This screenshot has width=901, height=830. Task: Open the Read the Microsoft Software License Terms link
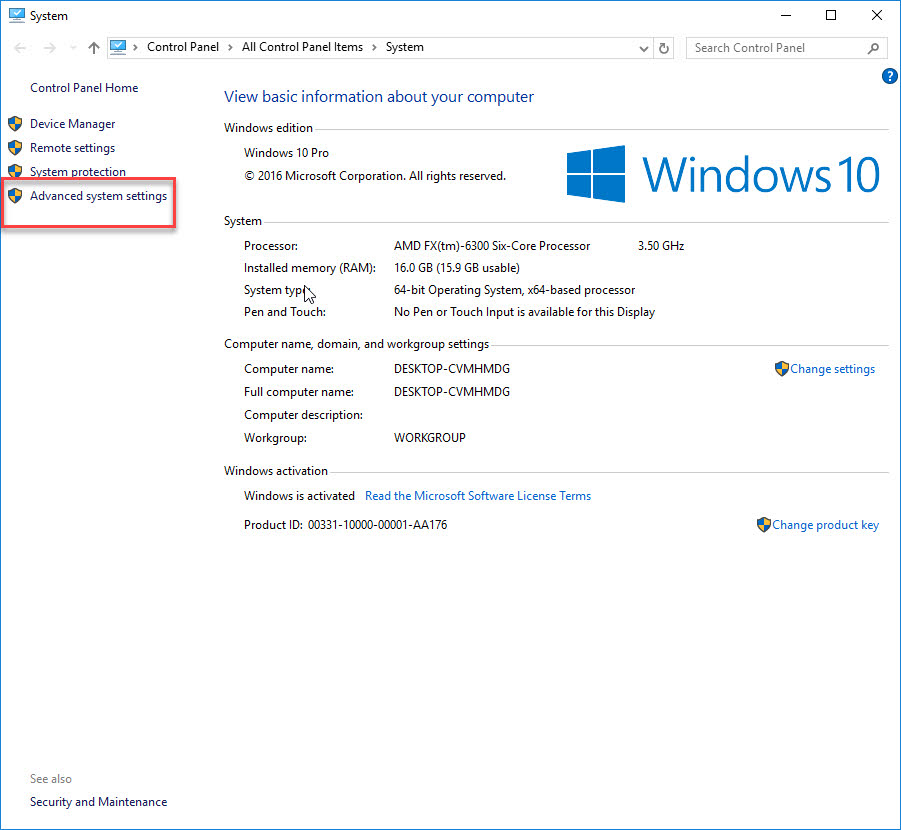point(478,495)
